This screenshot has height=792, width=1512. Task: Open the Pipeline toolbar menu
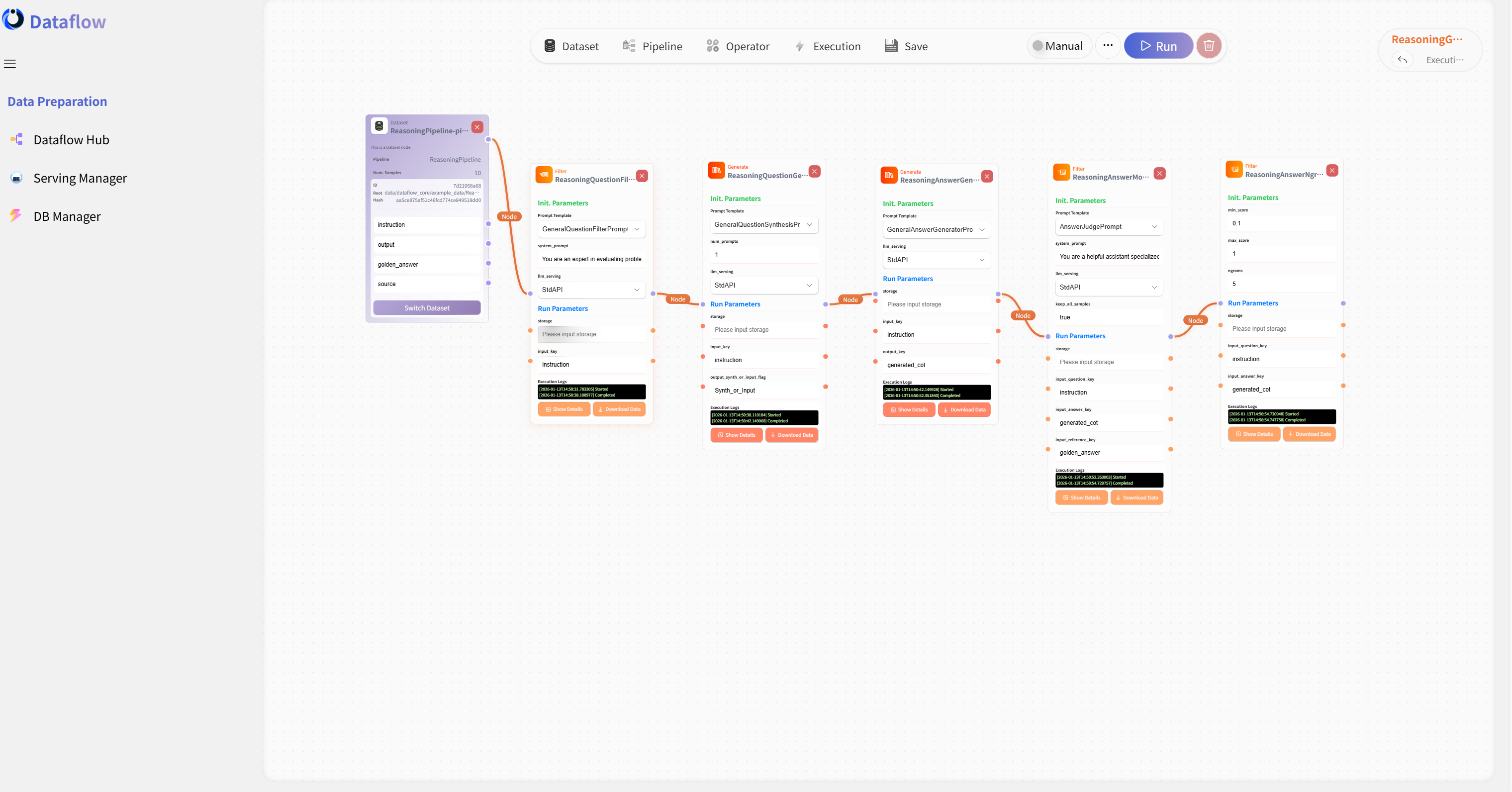click(652, 46)
